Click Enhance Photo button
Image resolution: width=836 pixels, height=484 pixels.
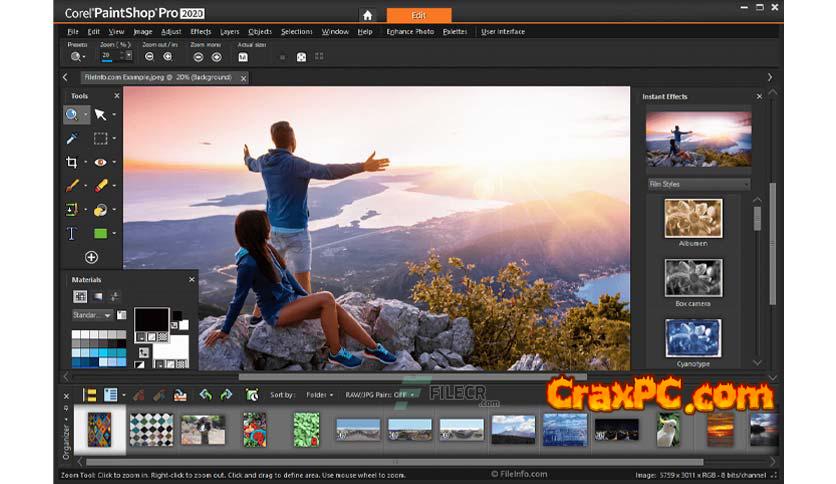point(410,32)
